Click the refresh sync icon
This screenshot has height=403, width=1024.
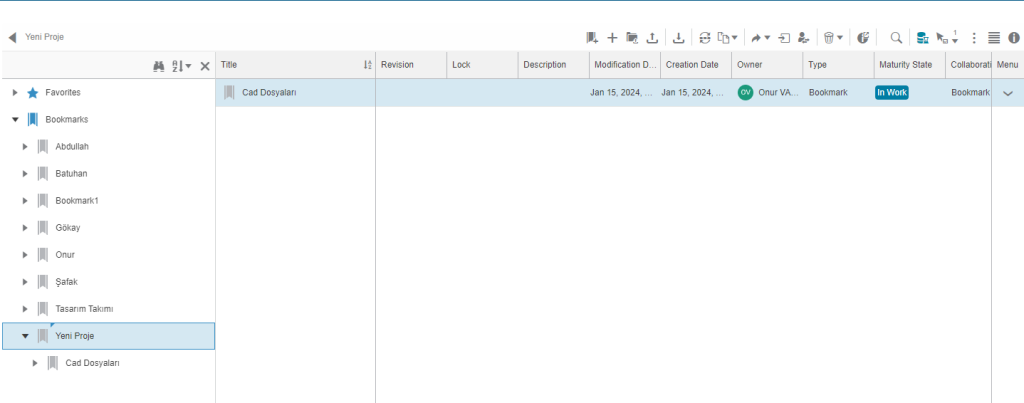pos(705,38)
